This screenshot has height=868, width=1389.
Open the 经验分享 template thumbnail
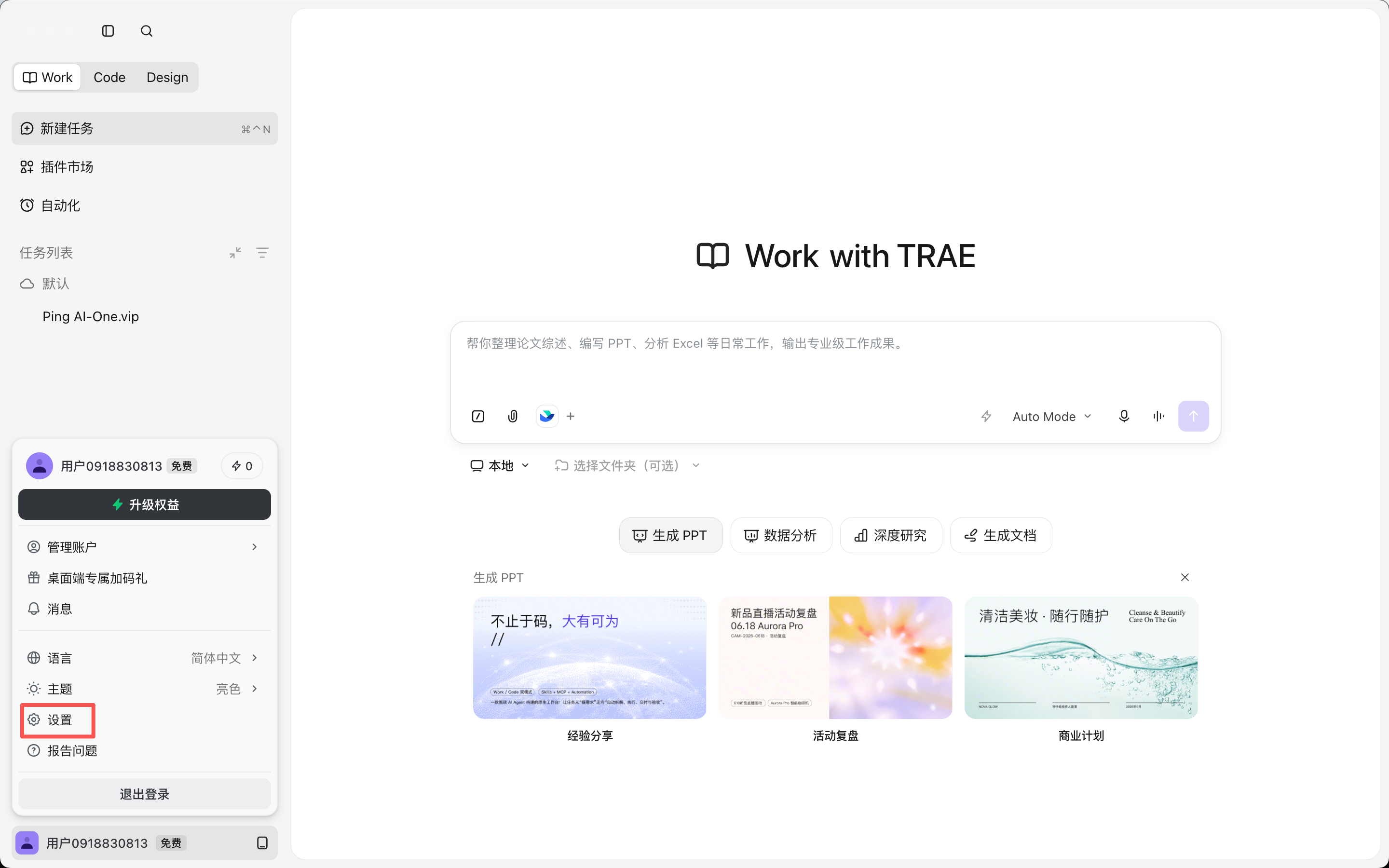pos(589,657)
